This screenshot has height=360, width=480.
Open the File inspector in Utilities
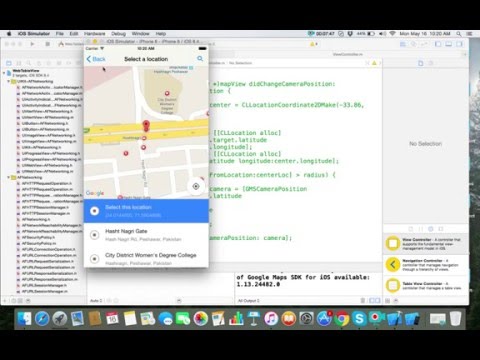[x=421, y=63]
